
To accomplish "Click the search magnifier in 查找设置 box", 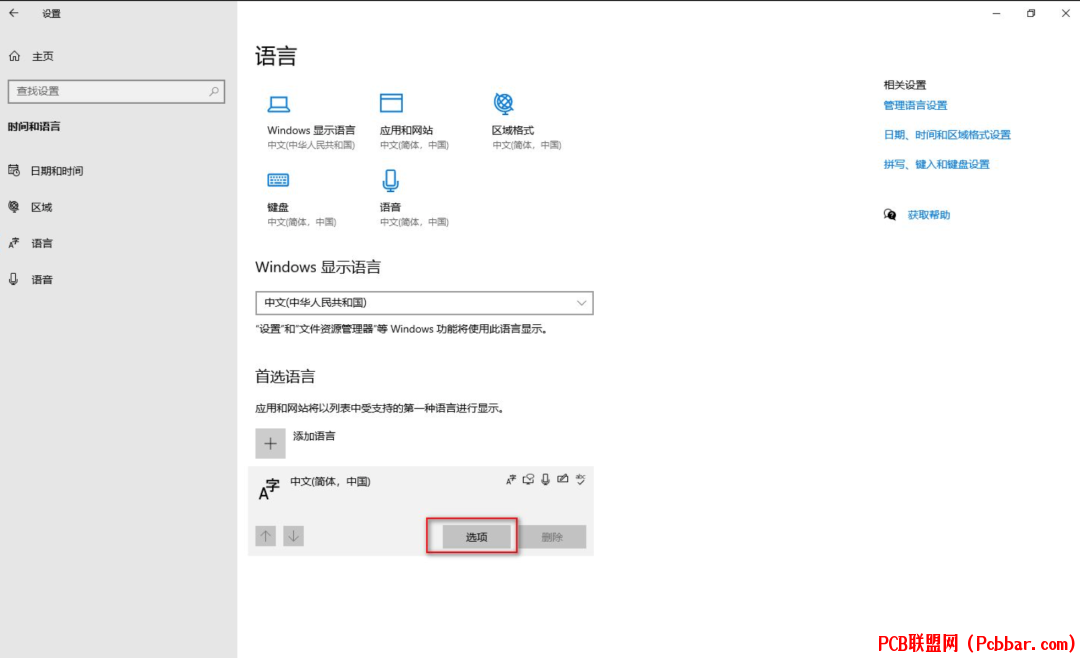I will click(214, 91).
